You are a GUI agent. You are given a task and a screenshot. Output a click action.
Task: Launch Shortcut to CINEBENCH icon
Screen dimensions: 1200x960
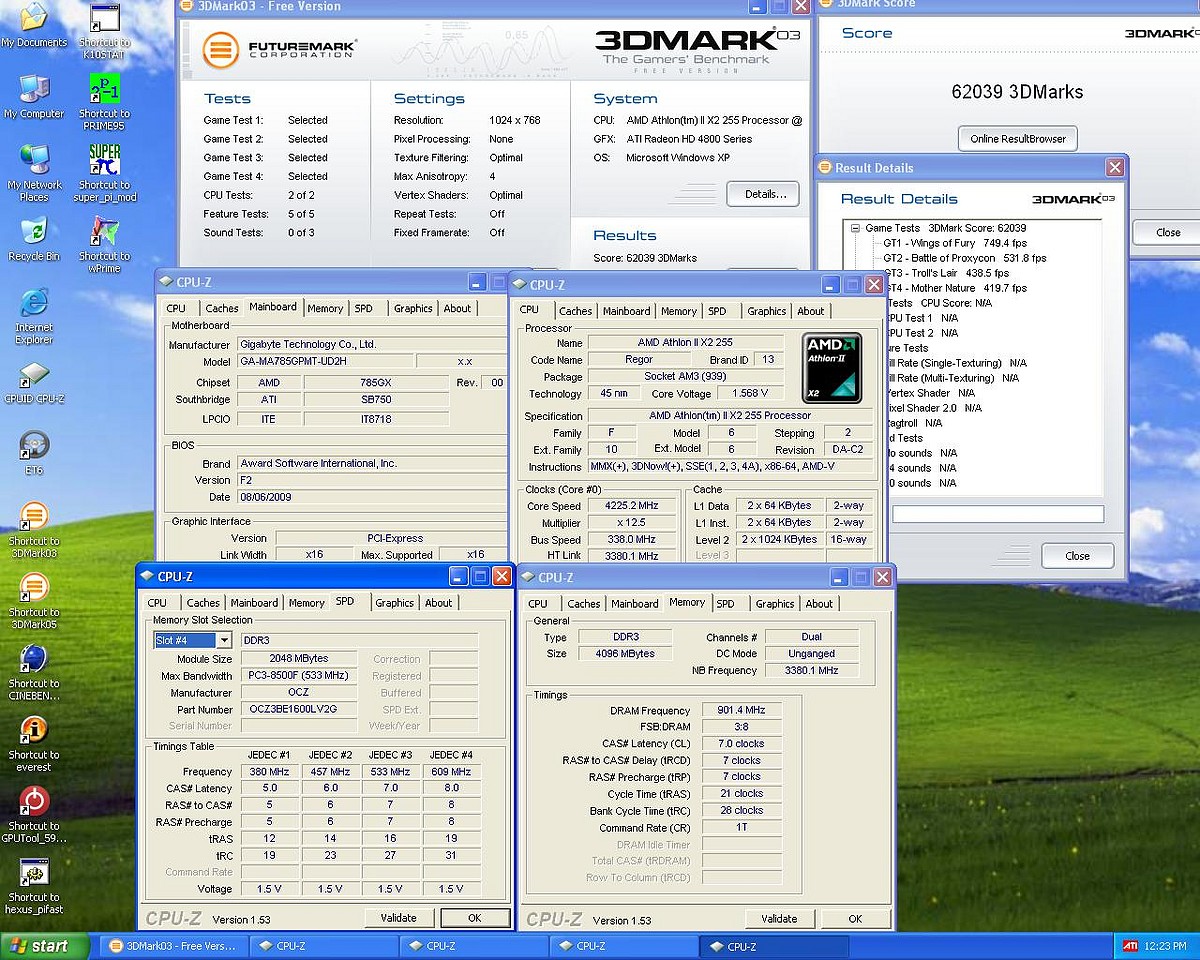[x=33, y=672]
